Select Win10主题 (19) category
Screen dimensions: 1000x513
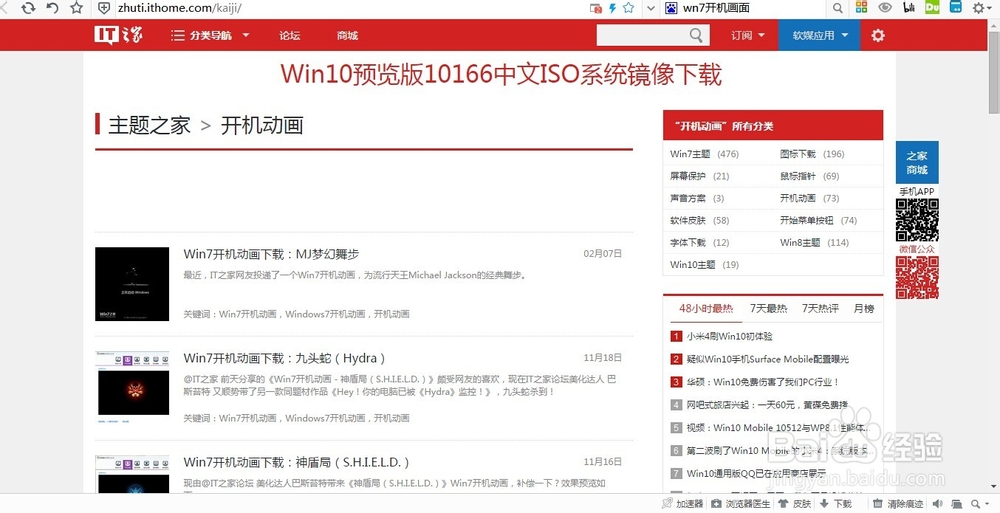704,264
